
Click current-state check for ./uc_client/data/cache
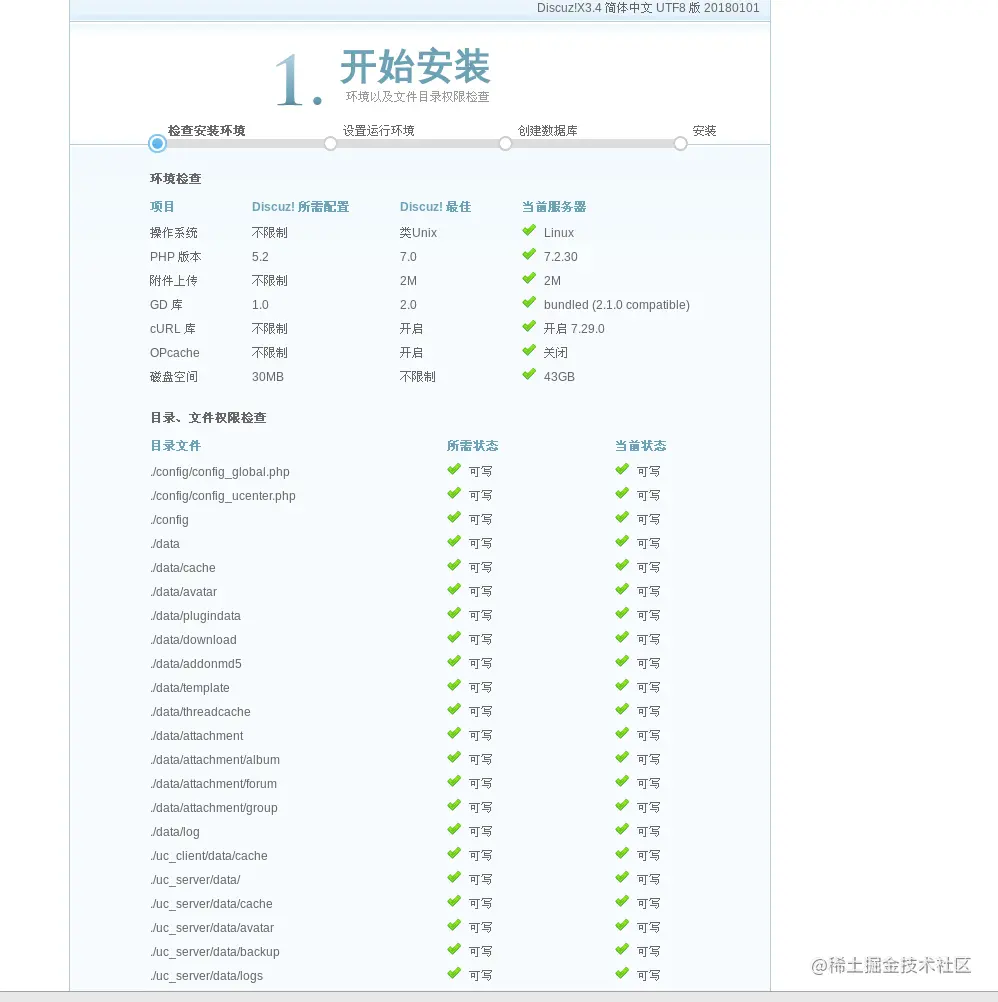click(622, 853)
